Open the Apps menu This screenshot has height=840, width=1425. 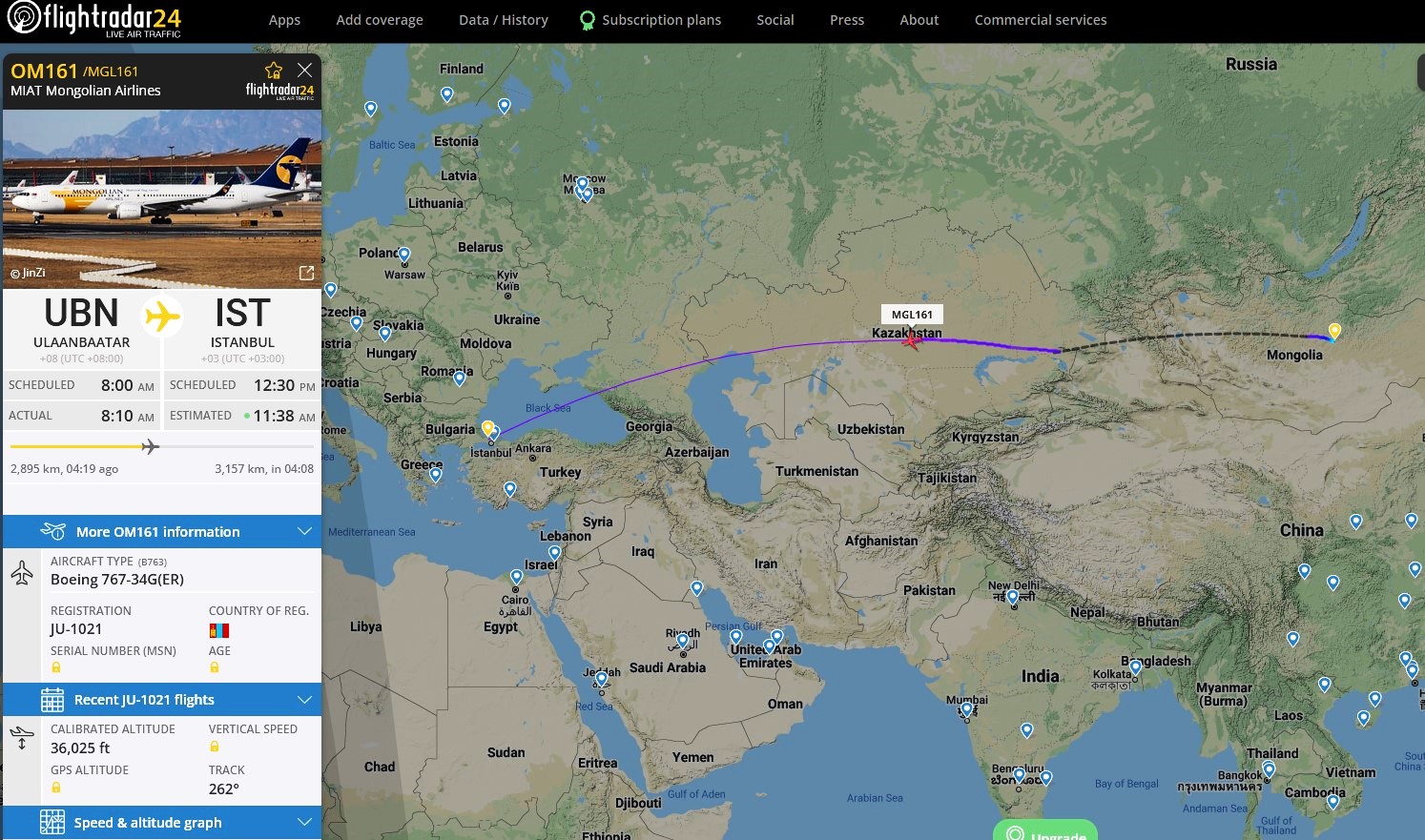click(x=284, y=20)
